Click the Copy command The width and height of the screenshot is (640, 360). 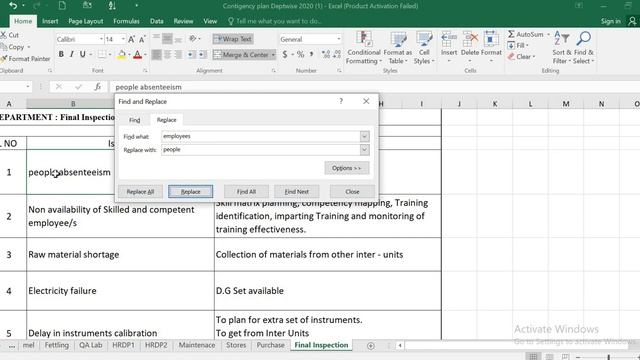[x=16, y=47]
